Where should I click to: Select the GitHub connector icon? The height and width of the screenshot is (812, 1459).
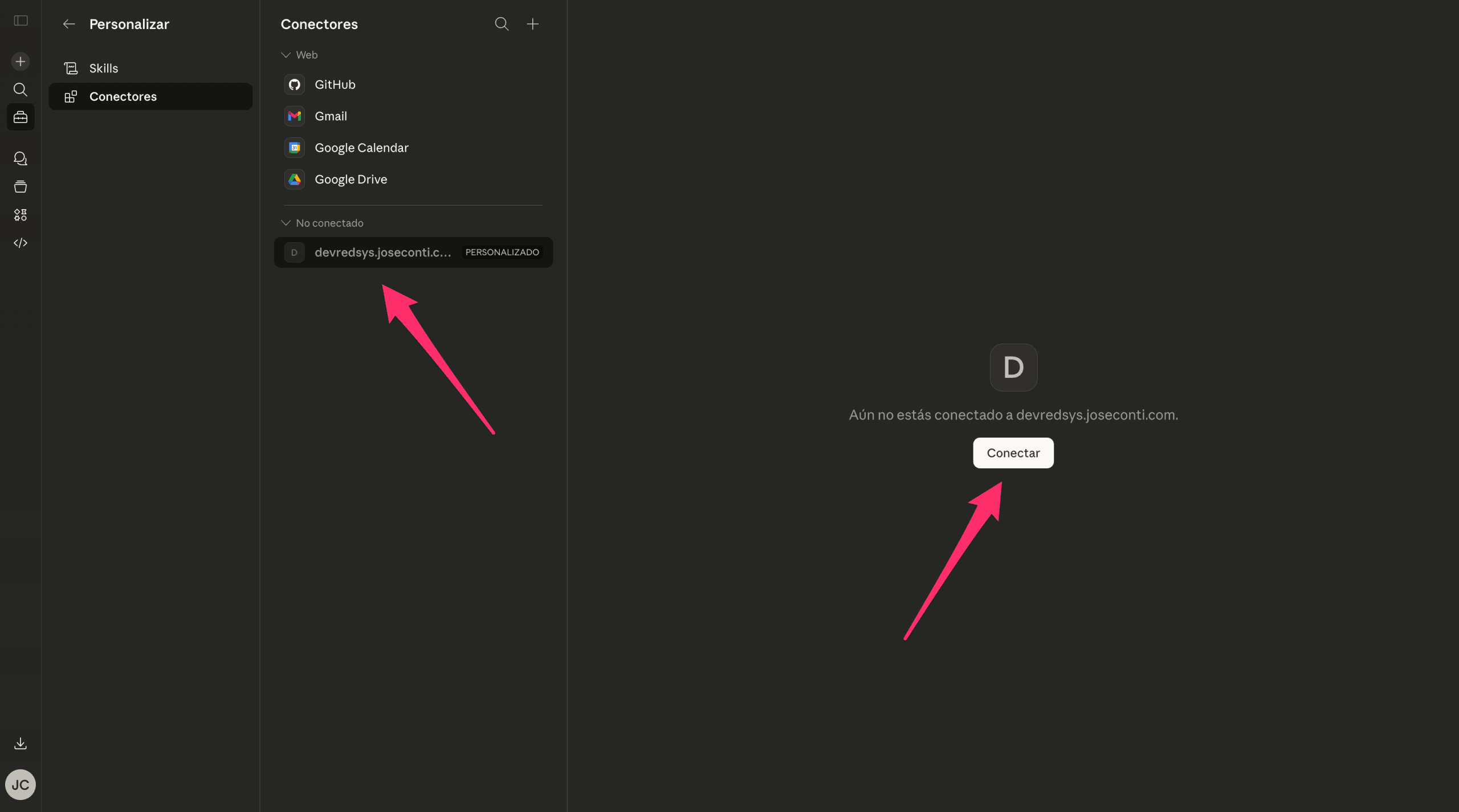point(295,84)
